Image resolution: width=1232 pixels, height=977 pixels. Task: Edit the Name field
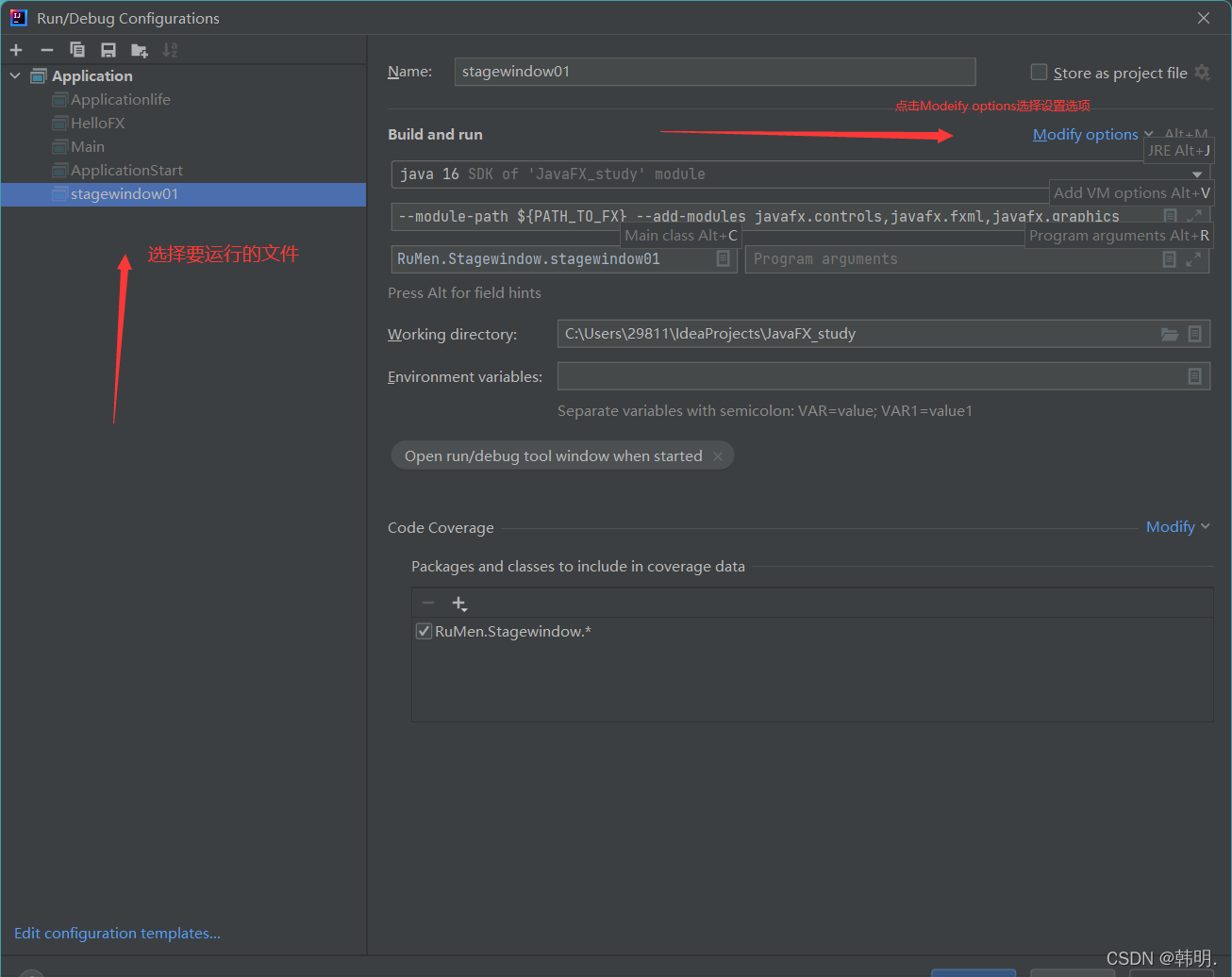pos(714,72)
